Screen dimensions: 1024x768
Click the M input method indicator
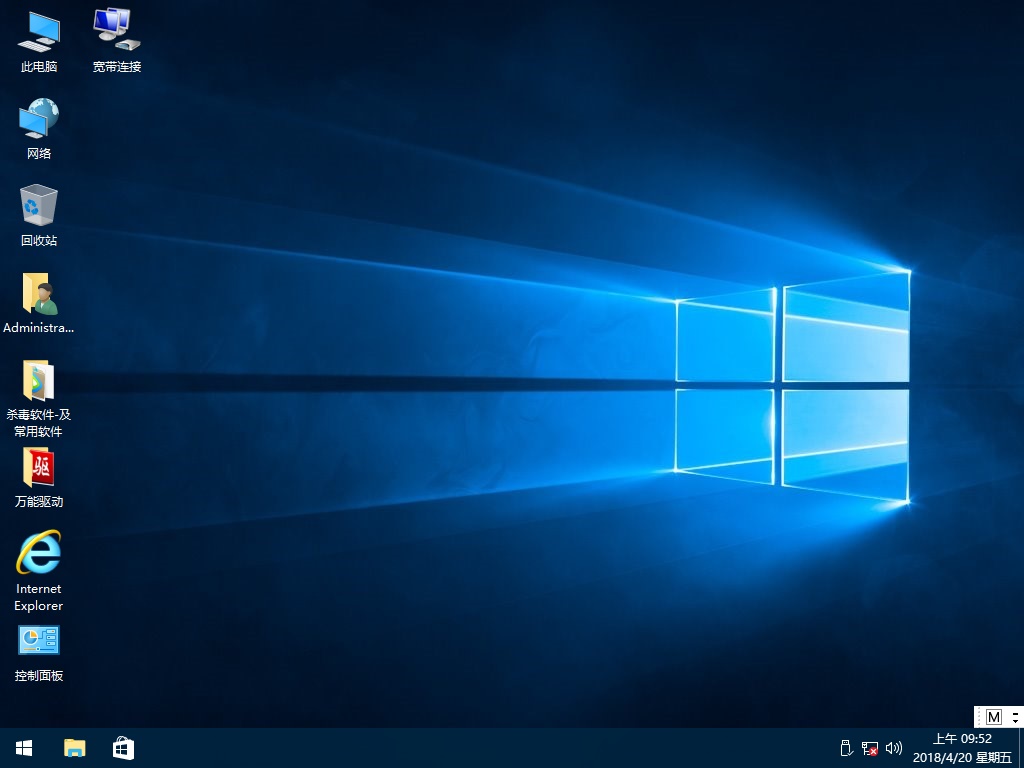994,717
